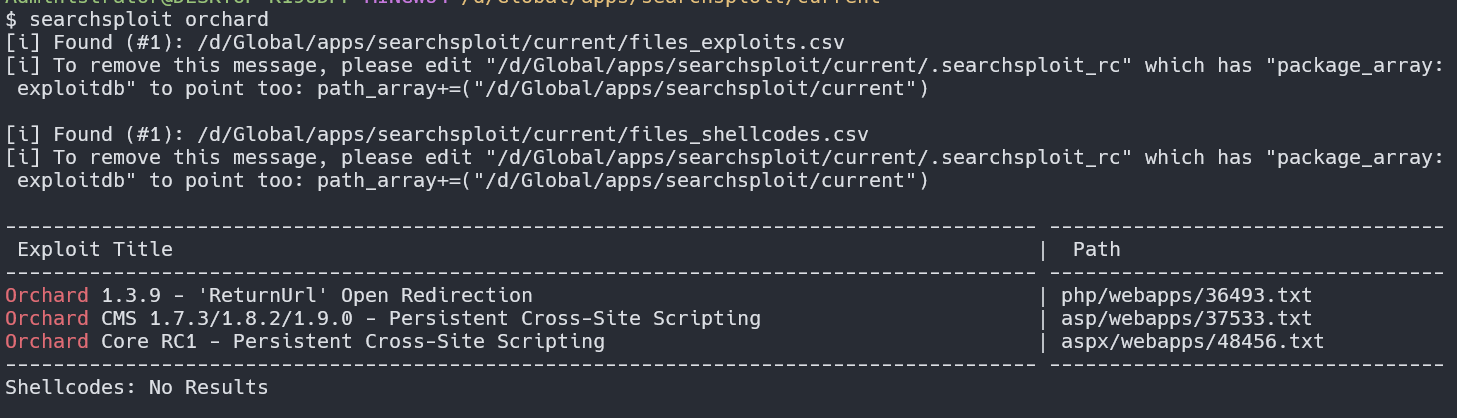Select the Orchard Core RC1 exploit title
The height and width of the screenshot is (418, 1457).
coord(305,341)
